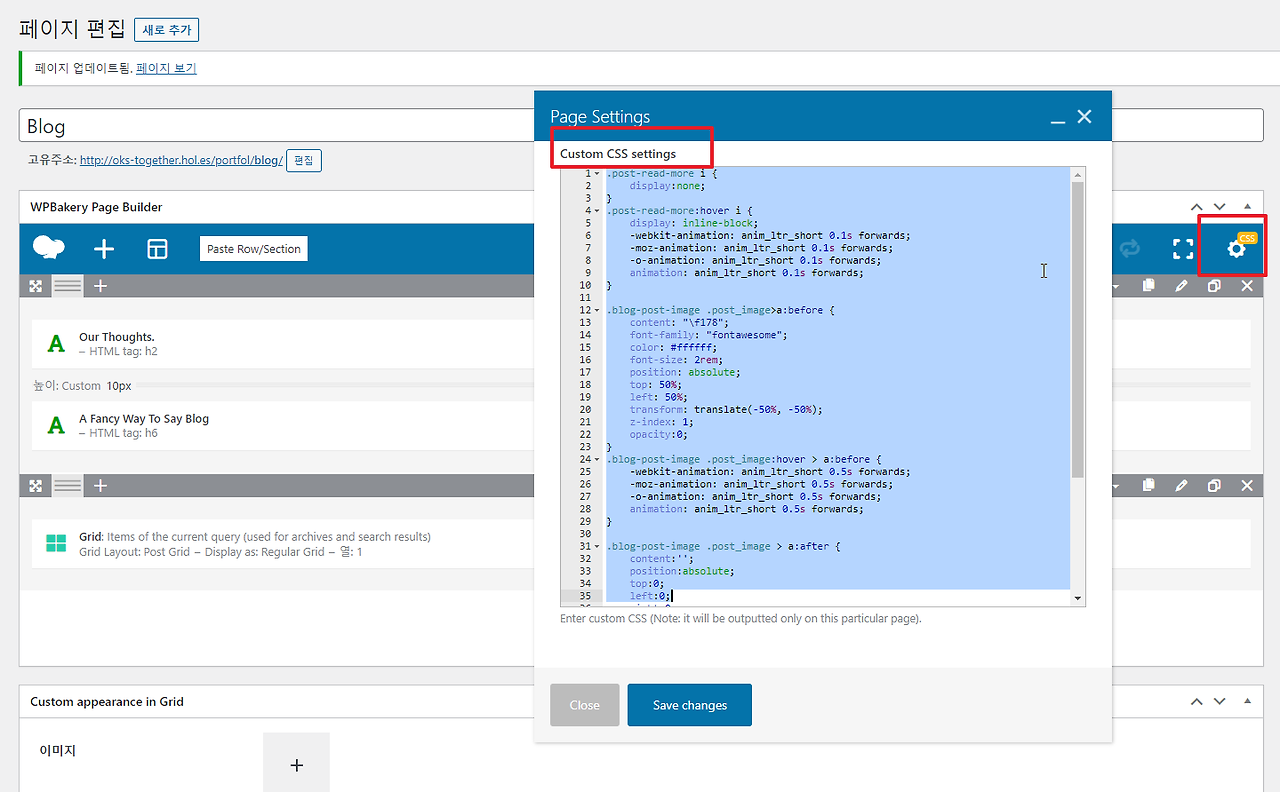The height and width of the screenshot is (792, 1280).
Task: Select the Grid: Items of the current query element
Action: click(x=641, y=544)
